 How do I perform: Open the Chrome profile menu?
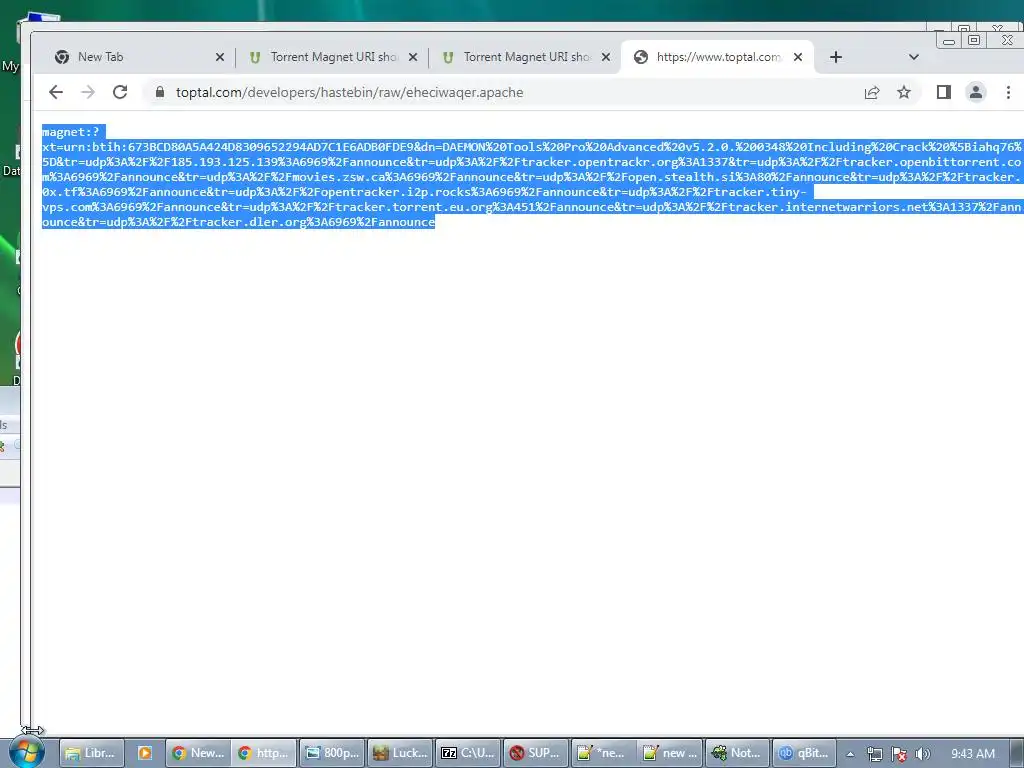pyautogui.click(x=976, y=92)
